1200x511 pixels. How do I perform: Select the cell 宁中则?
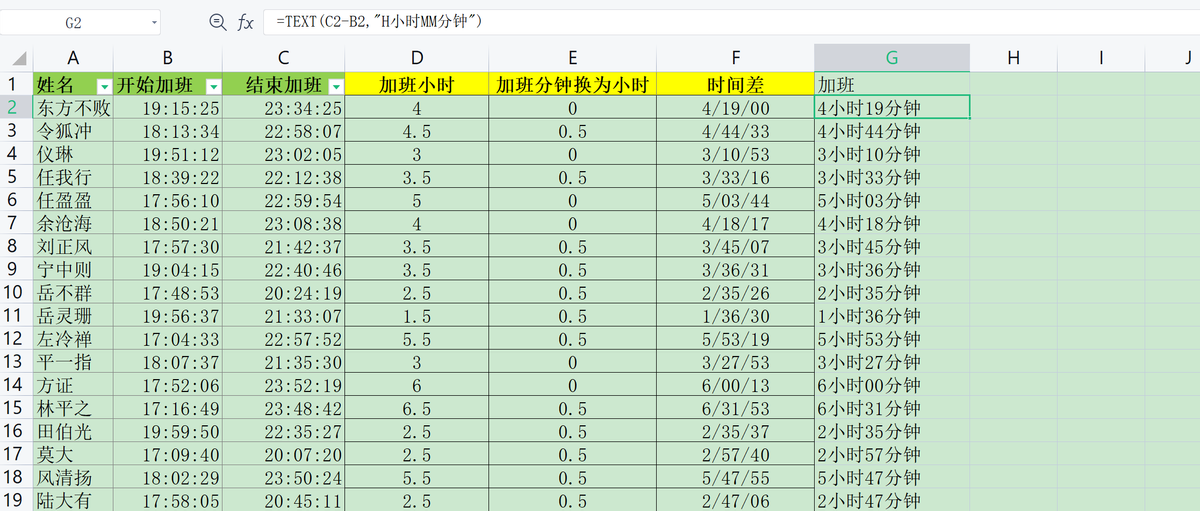(x=73, y=269)
